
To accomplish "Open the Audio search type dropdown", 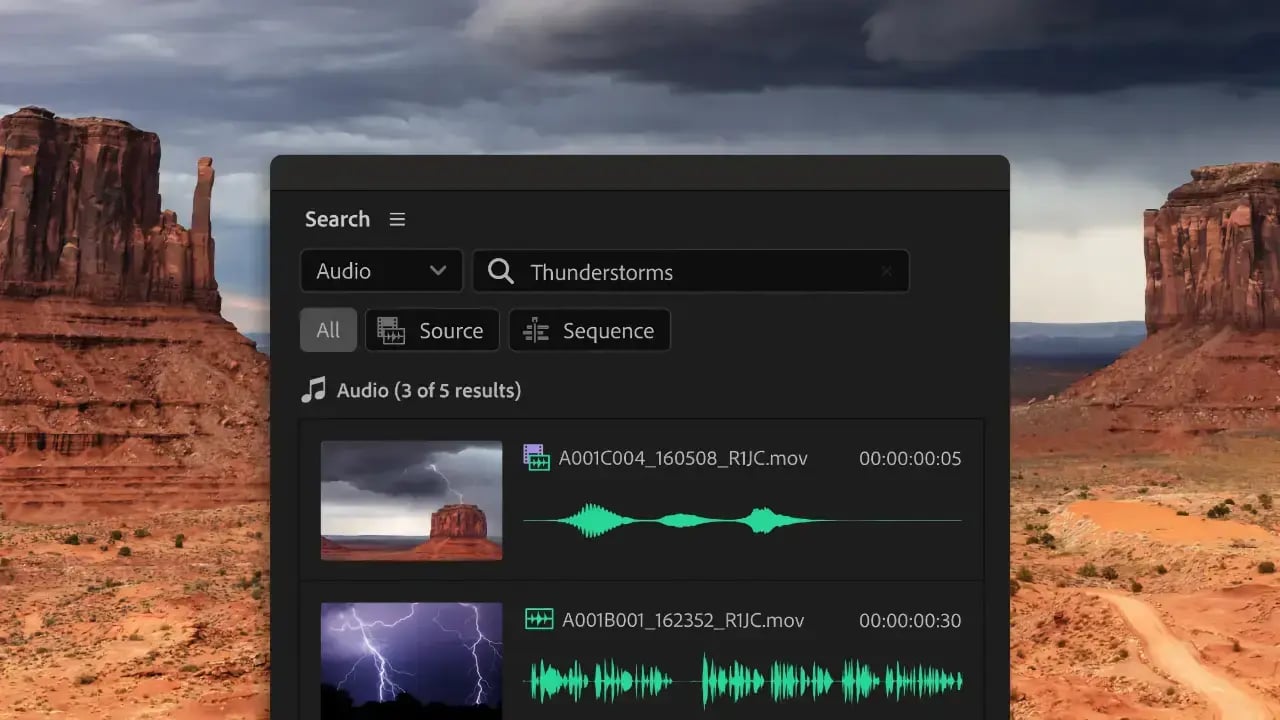I will coord(381,270).
